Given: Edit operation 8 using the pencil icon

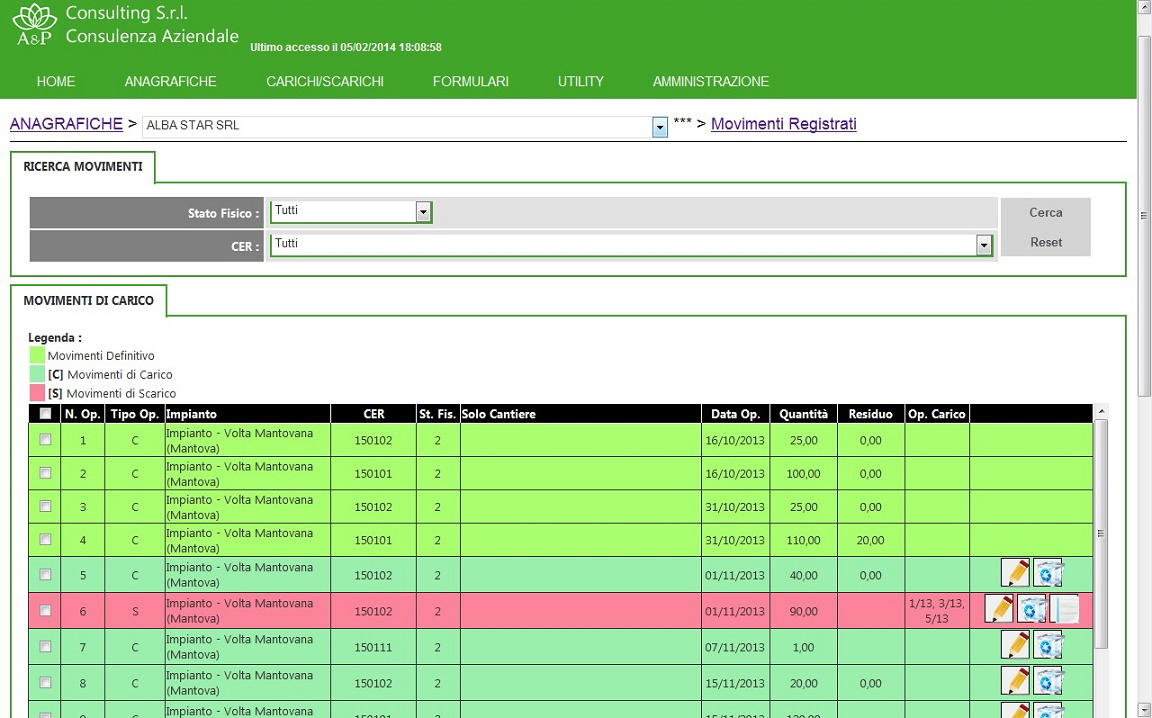Looking at the screenshot, I should tap(1015, 681).
